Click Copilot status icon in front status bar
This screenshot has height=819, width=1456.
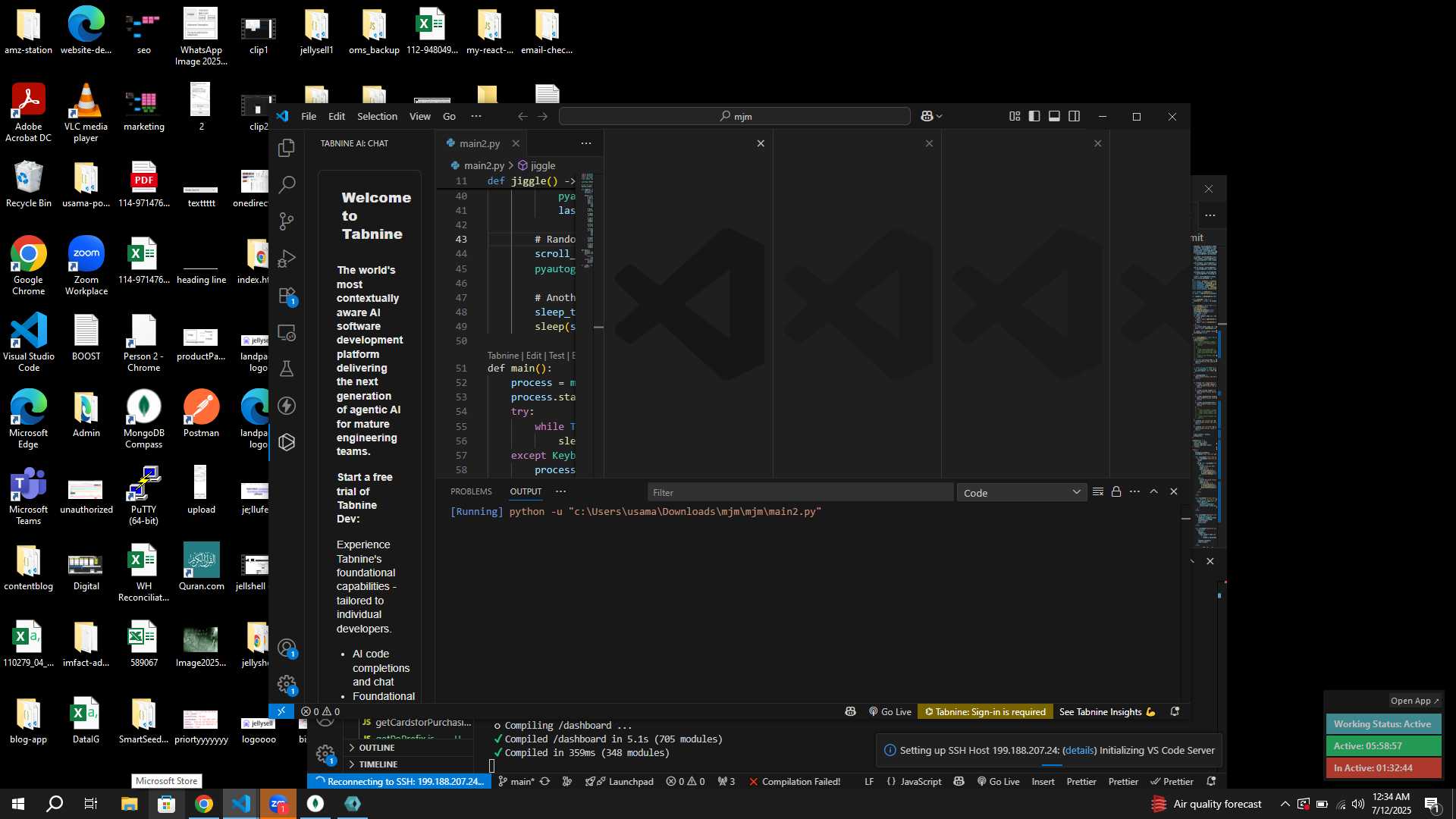[850, 711]
